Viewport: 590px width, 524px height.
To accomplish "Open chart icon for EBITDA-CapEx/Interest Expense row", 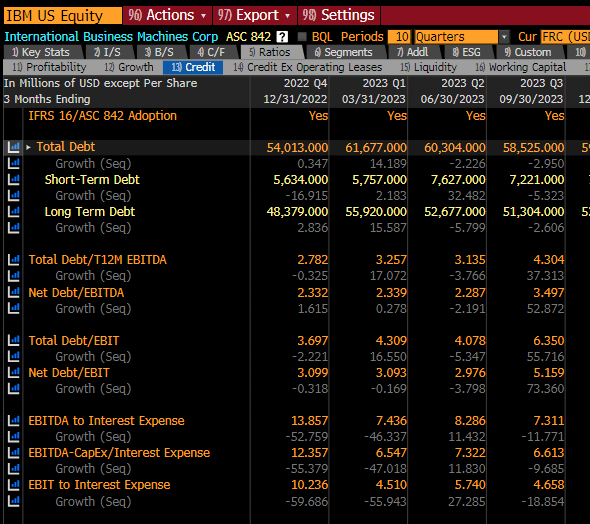I will (14, 453).
